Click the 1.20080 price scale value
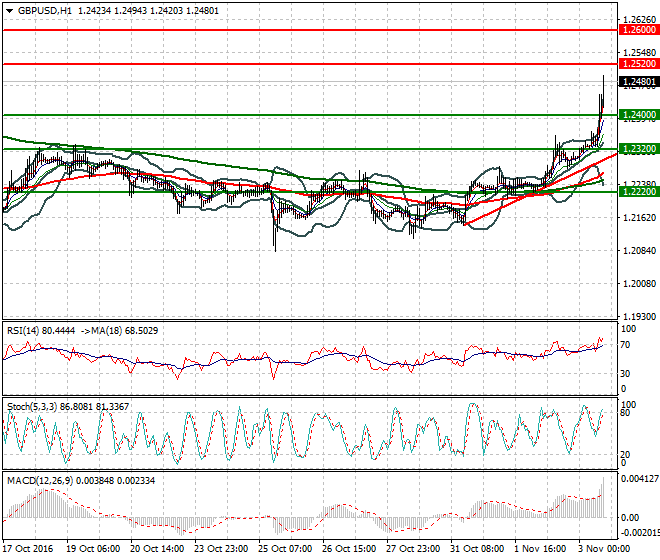 click(x=639, y=284)
